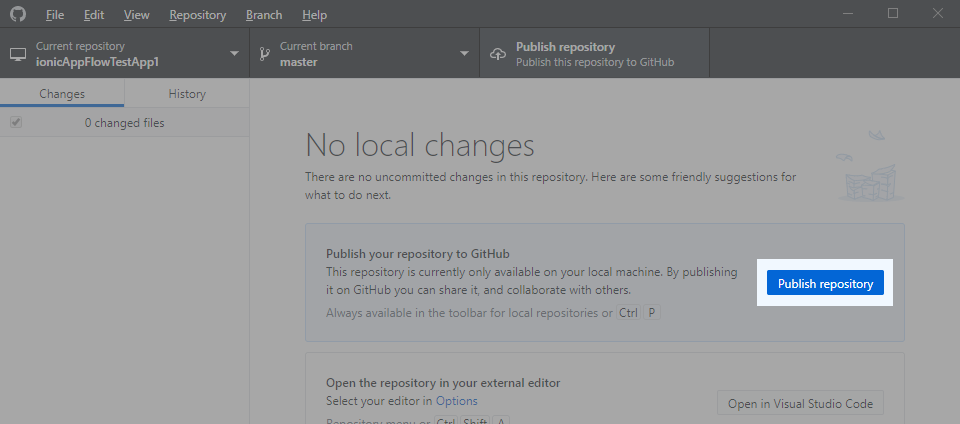Close the GitHub Desktop window
Viewport: 960px width, 424px height.
(937, 13)
